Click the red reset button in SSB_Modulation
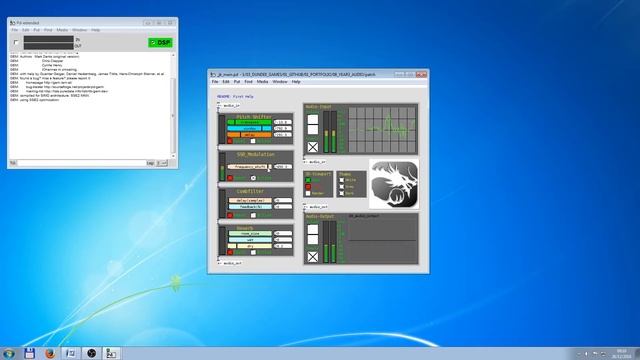 (230, 178)
